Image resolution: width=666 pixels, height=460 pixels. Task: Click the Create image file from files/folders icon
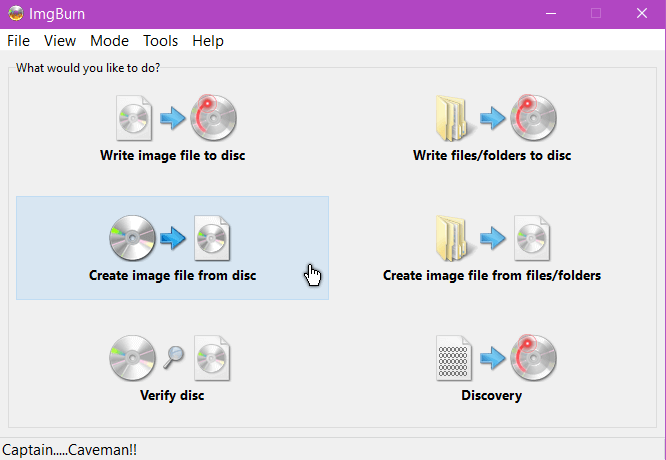[x=493, y=238]
